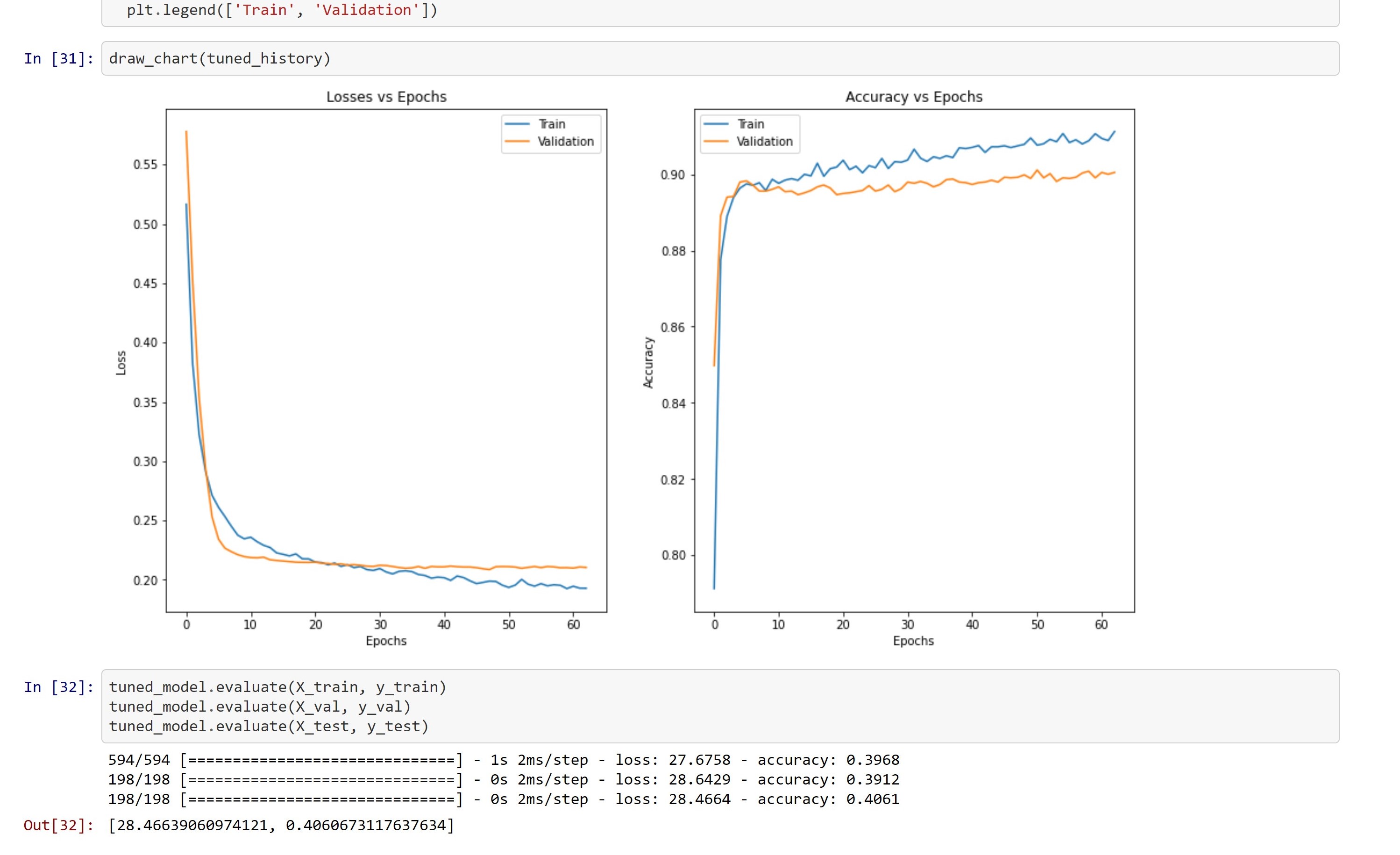Screen dimensions: 1400x855
Task: Click blue Train swatch in loss chart legend
Action: pos(517,124)
